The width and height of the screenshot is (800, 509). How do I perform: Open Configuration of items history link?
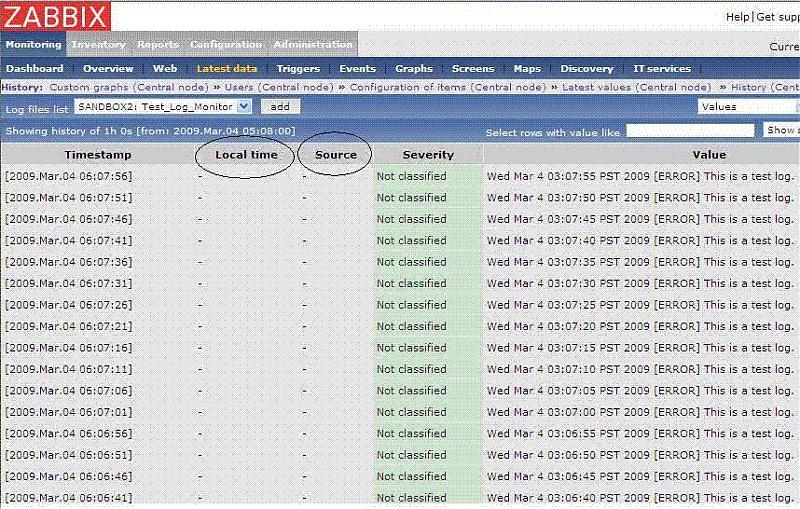pyautogui.click(x=447, y=87)
